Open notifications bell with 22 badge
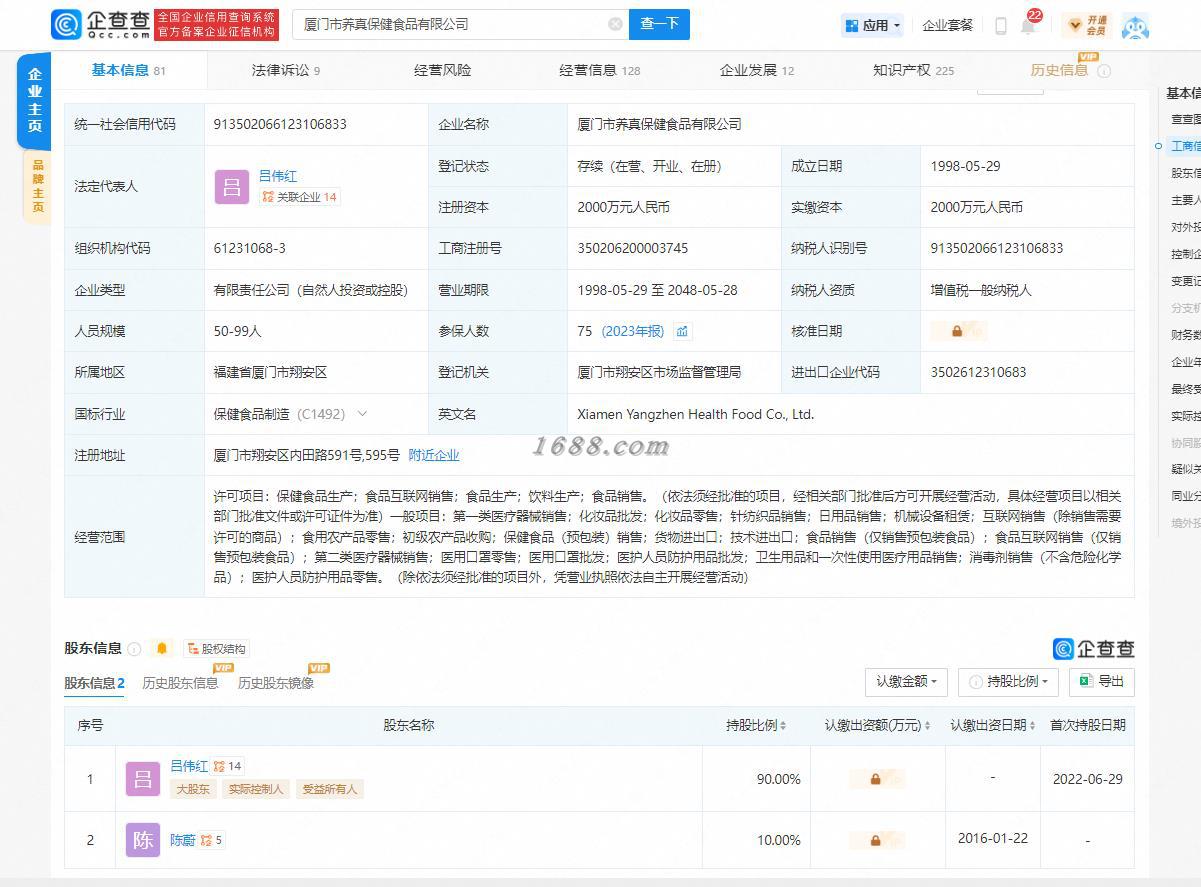The image size is (1201, 887). point(1028,25)
